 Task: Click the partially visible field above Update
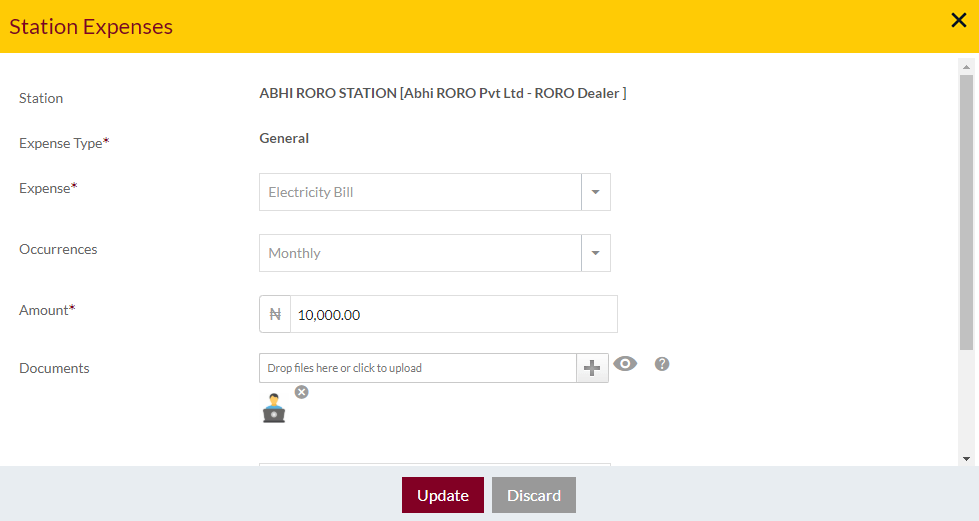[x=435, y=464]
